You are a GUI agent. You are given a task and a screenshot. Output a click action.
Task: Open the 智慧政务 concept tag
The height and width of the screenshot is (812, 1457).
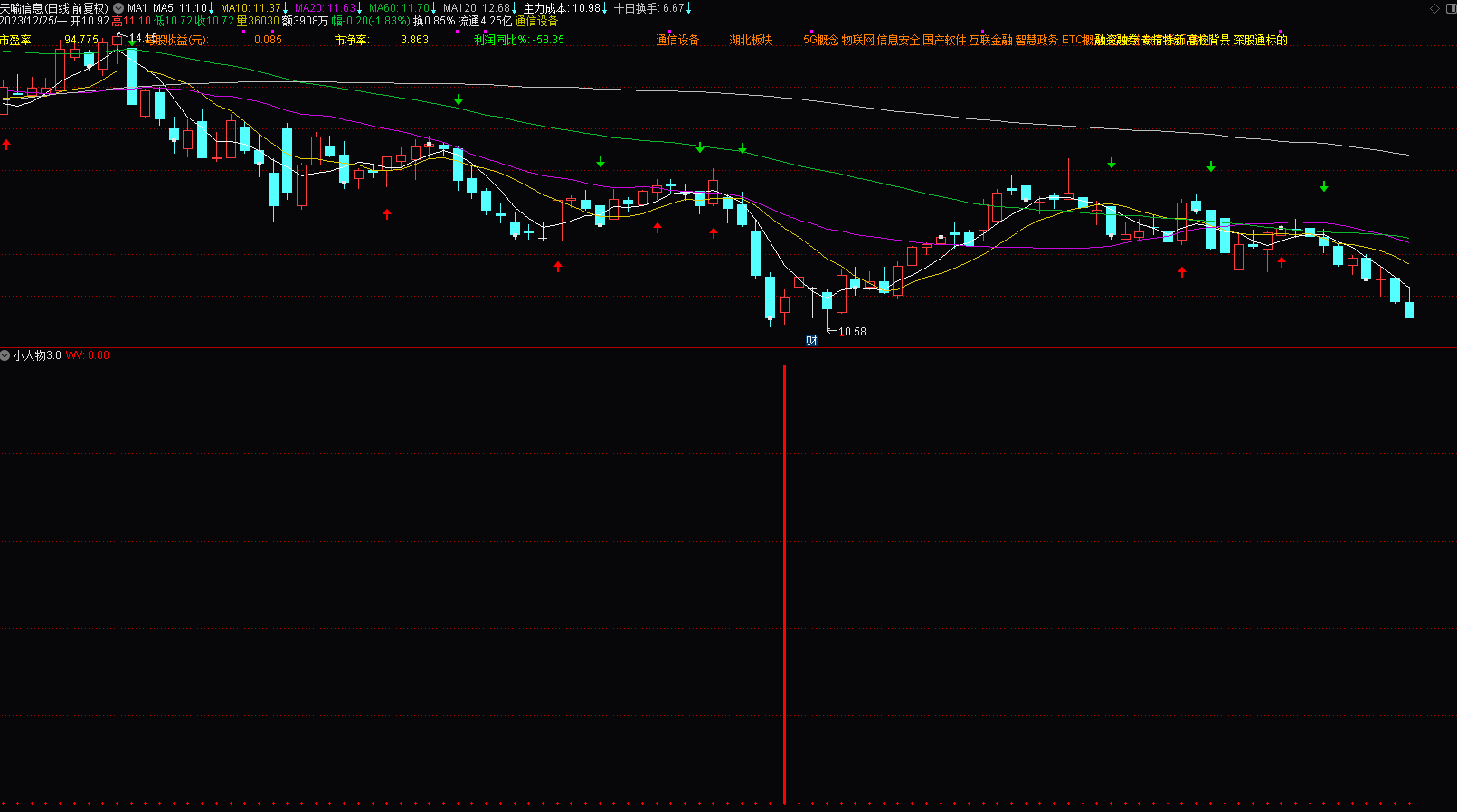(x=1036, y=40)
